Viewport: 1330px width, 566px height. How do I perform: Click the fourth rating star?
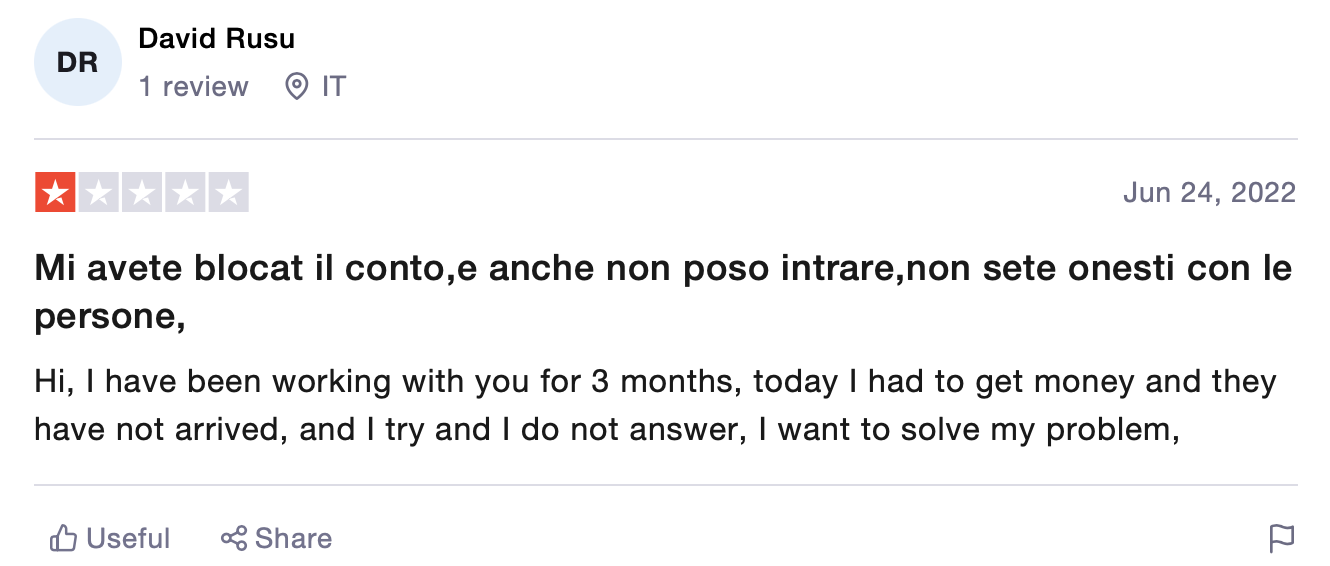pos(184,193)
